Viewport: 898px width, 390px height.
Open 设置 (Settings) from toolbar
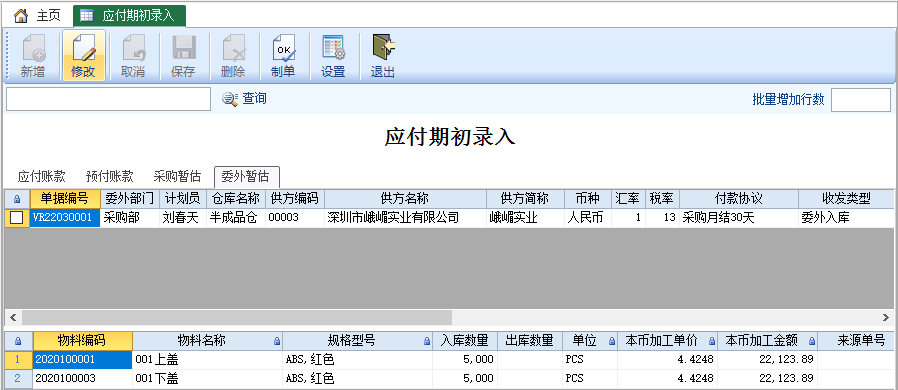tap(333, 56)
